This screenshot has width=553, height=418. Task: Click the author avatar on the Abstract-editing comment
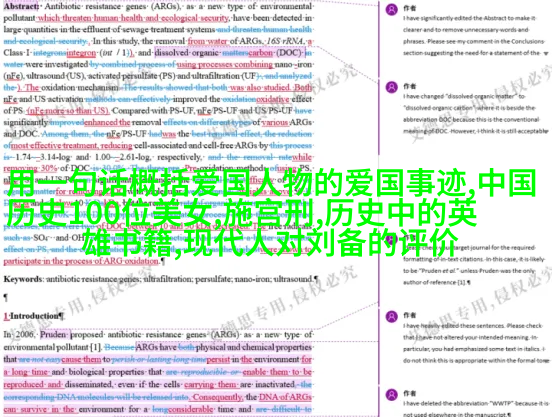[x=391, y=10]
